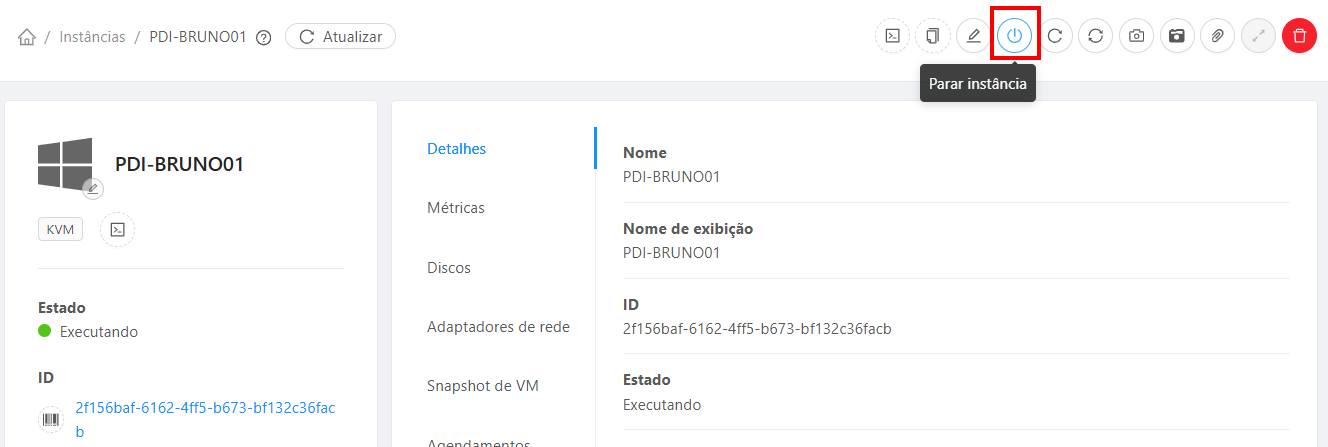Stop the instance with the power icon
Image resolution: width=1328 pixels, height=447 pixels.
[x=1015, y=36]
